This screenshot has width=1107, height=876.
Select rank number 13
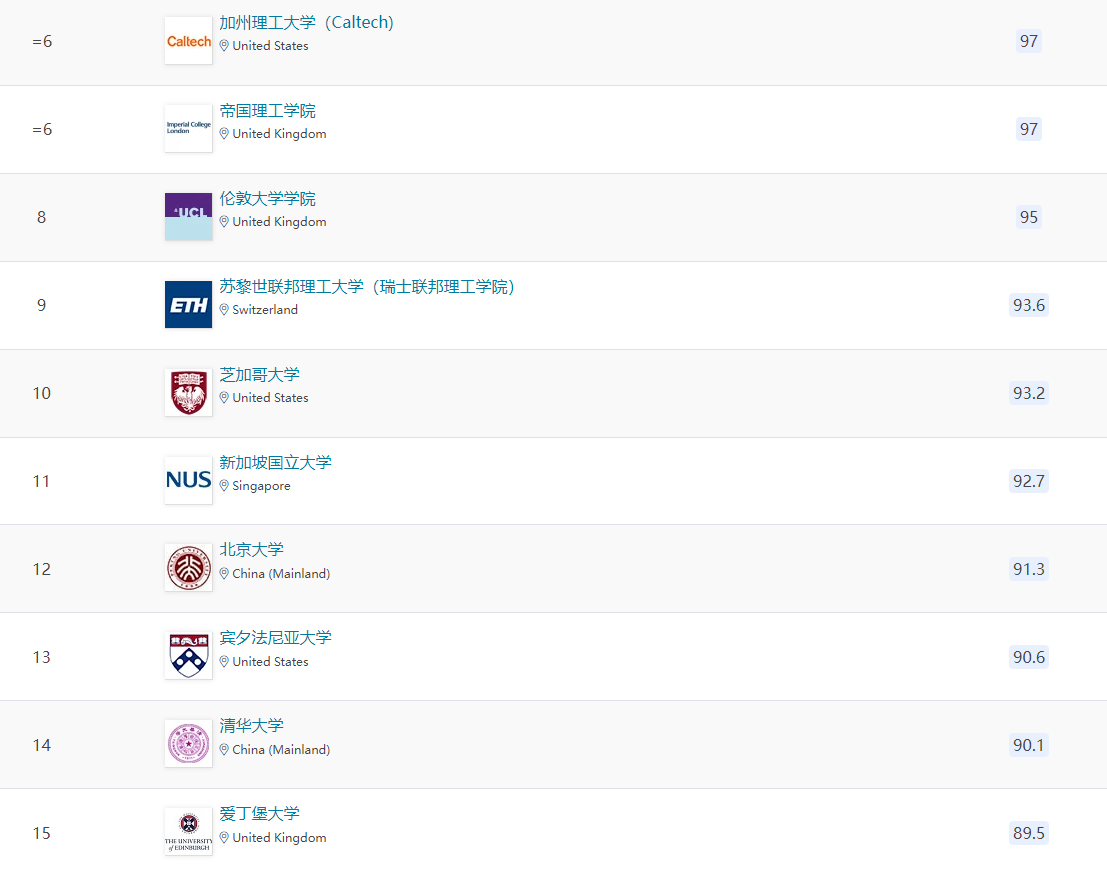[42, 657]
